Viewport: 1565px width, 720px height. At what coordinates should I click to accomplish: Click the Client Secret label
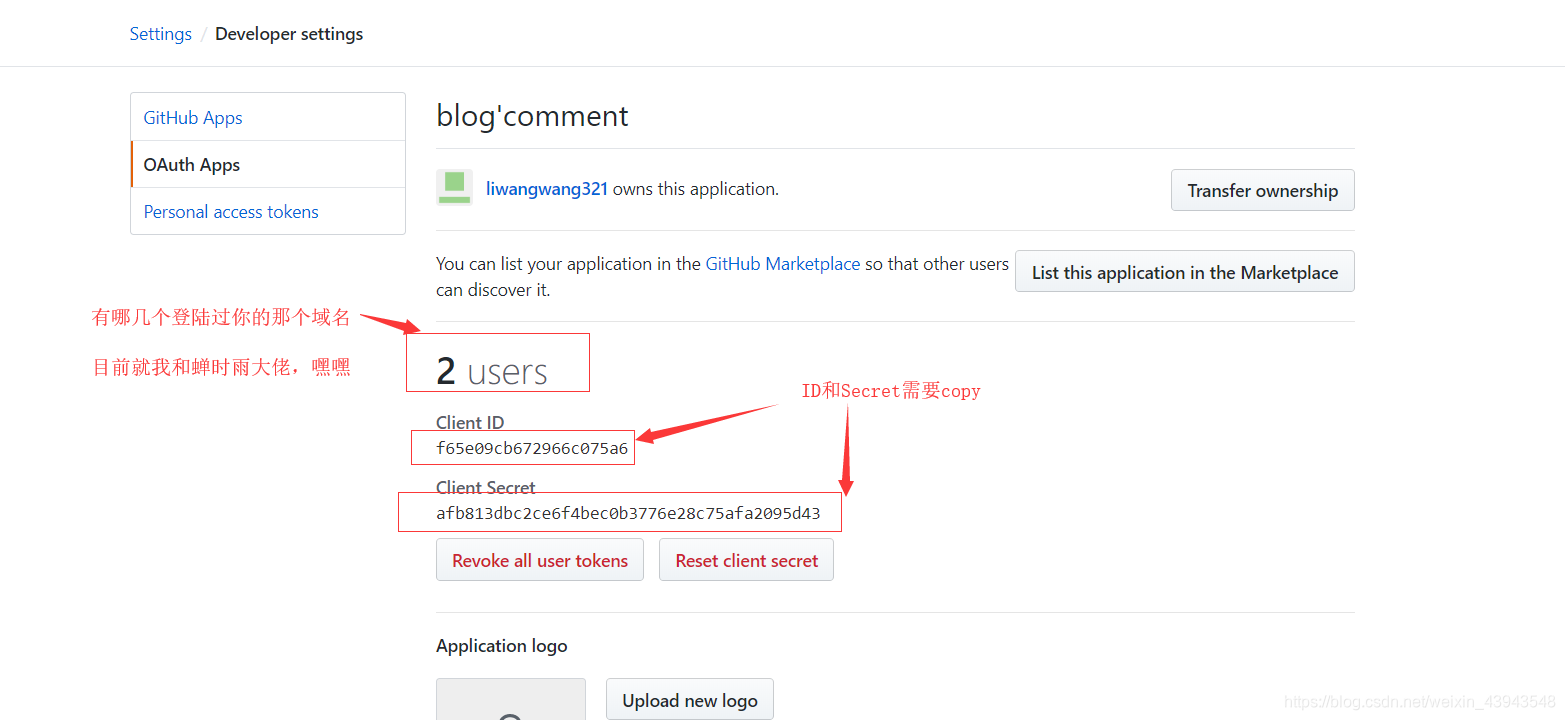click(x=486, y=487)
